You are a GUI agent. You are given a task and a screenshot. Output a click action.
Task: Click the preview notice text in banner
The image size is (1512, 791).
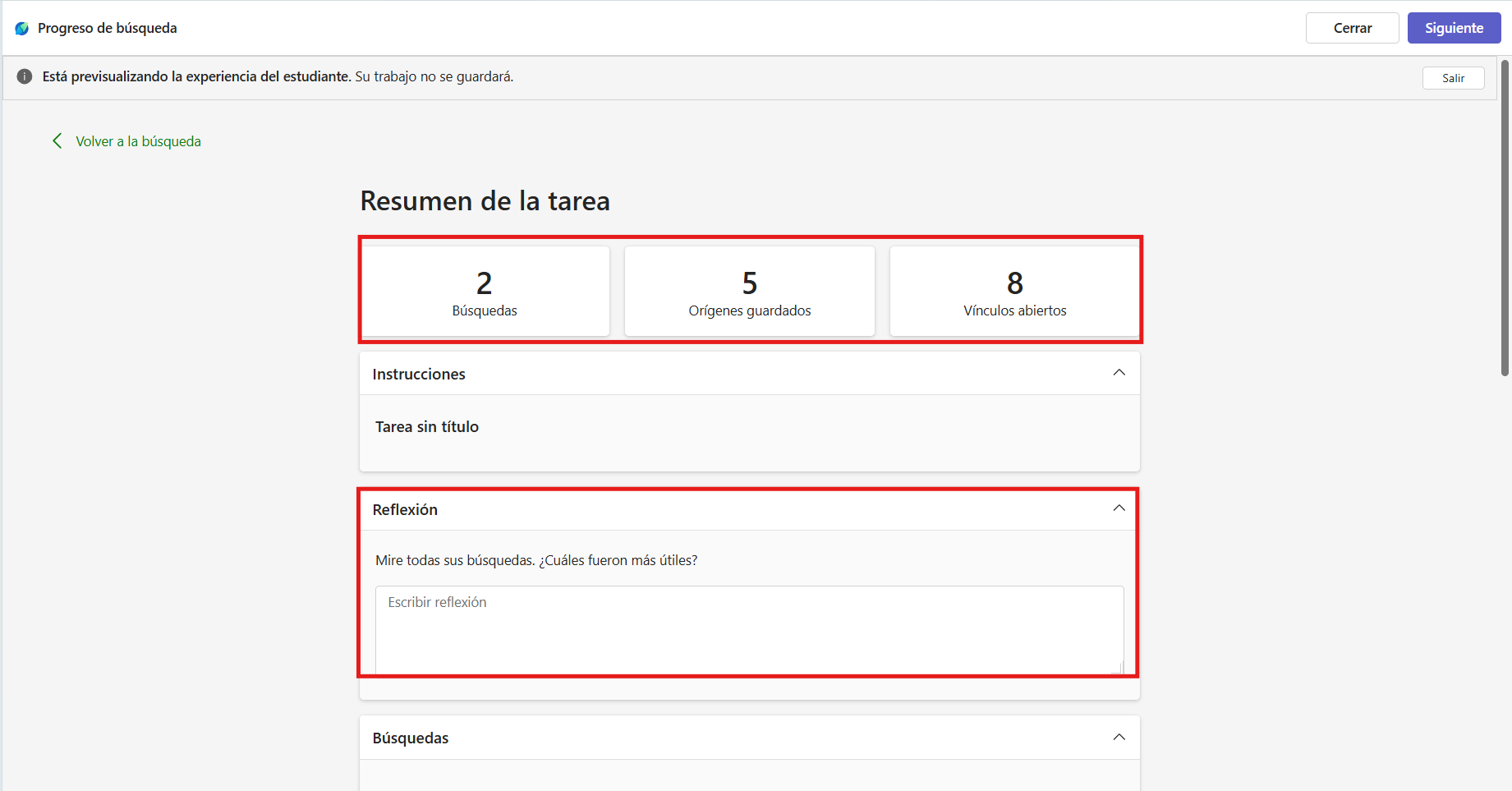pos(278,76)
